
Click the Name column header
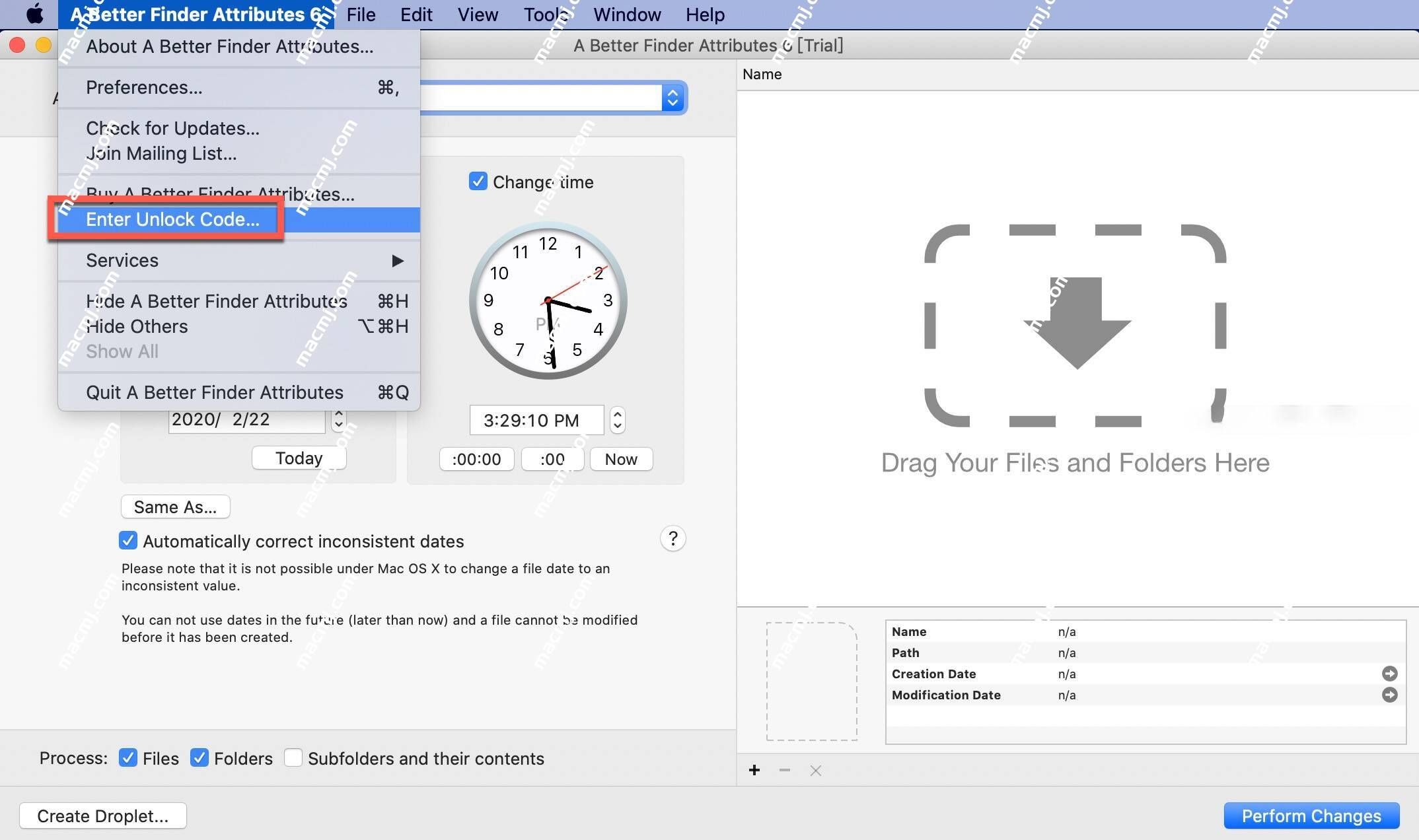click(x=1077, y=74)
